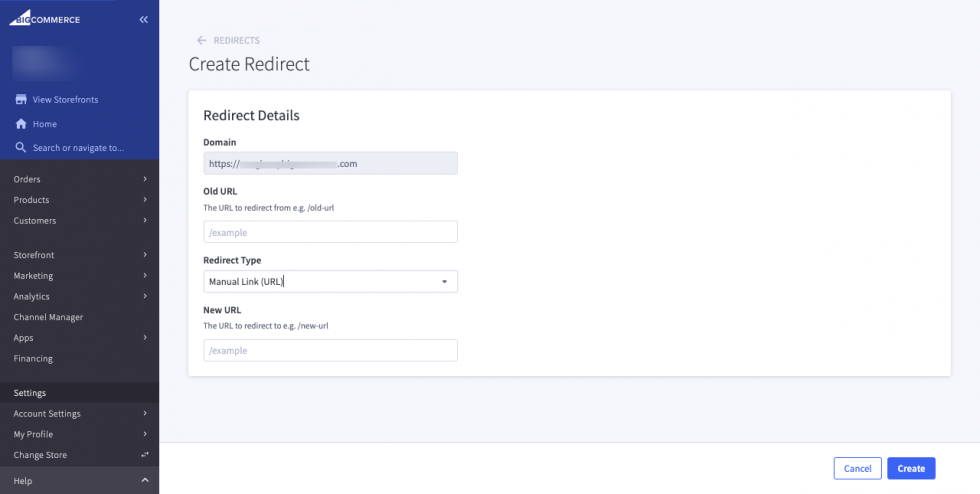
Task: Open the Redirect Type dropdown
Action: click(x=330, y=282)
